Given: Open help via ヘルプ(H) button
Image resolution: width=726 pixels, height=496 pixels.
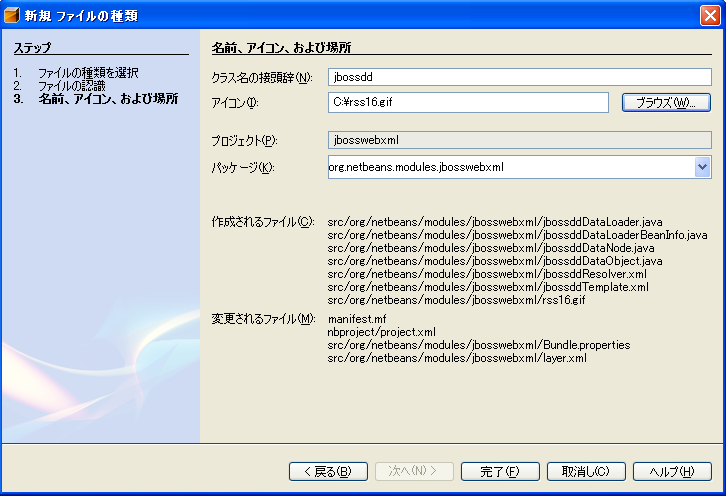Looking at the screenshot, I should [672, 471].
